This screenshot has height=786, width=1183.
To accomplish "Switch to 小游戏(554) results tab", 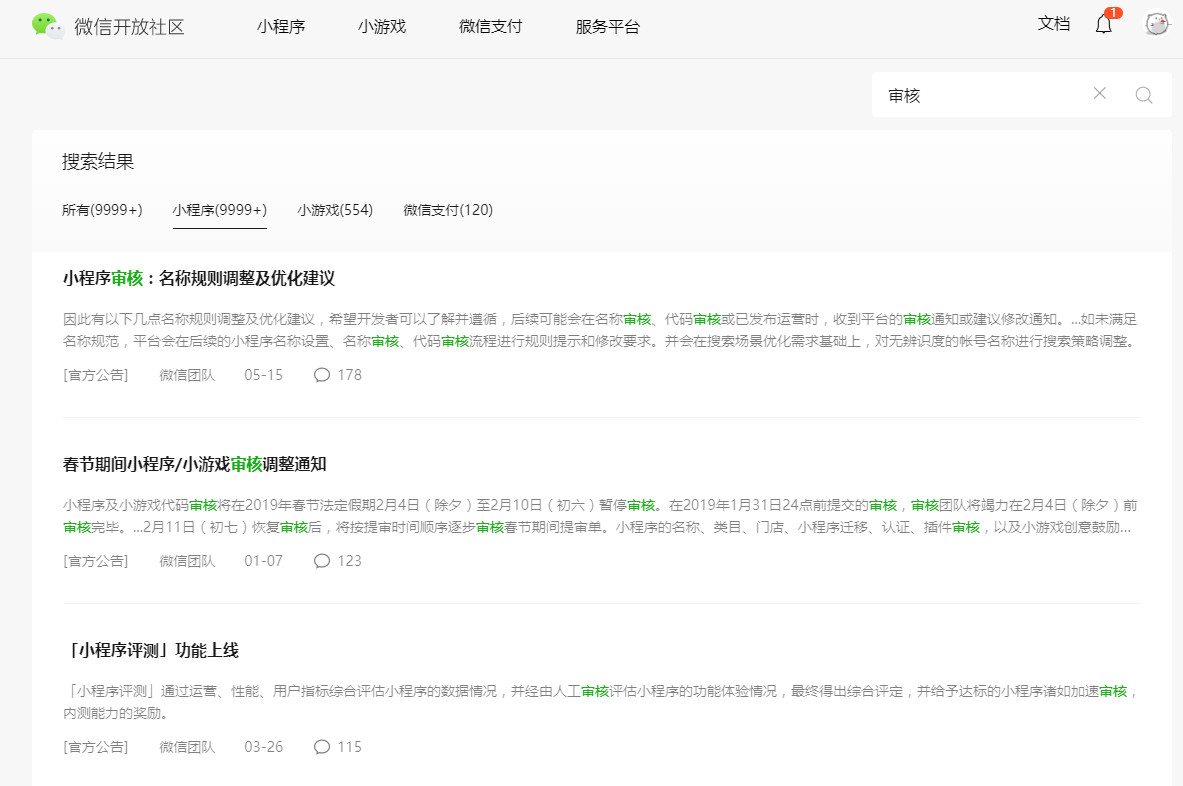I will click(x=335, y=210).
